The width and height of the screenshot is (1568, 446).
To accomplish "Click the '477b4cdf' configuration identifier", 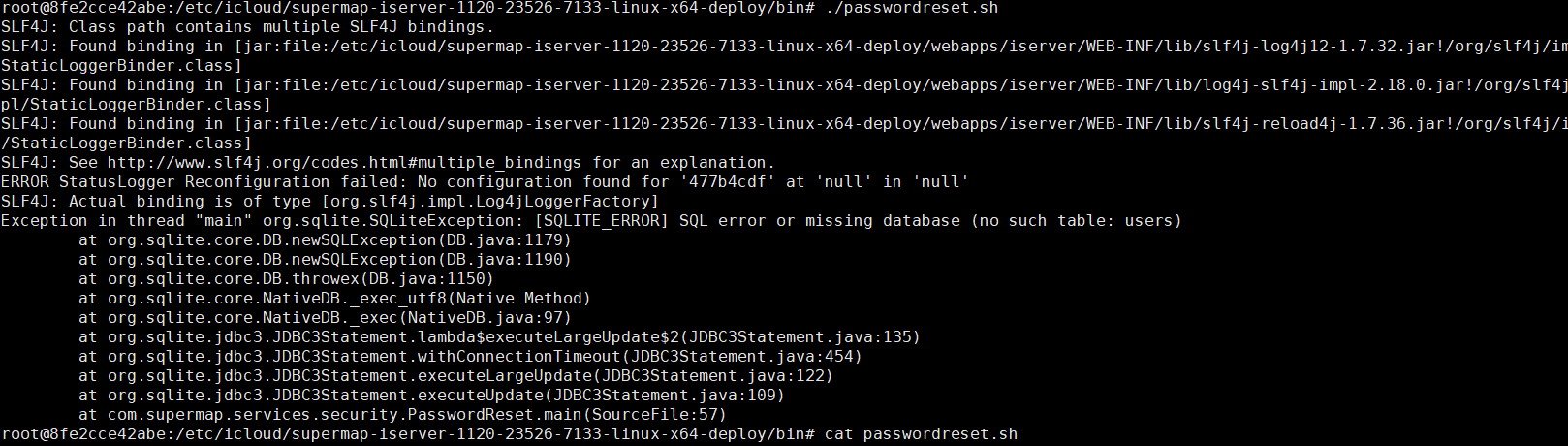I will (728, 182).
